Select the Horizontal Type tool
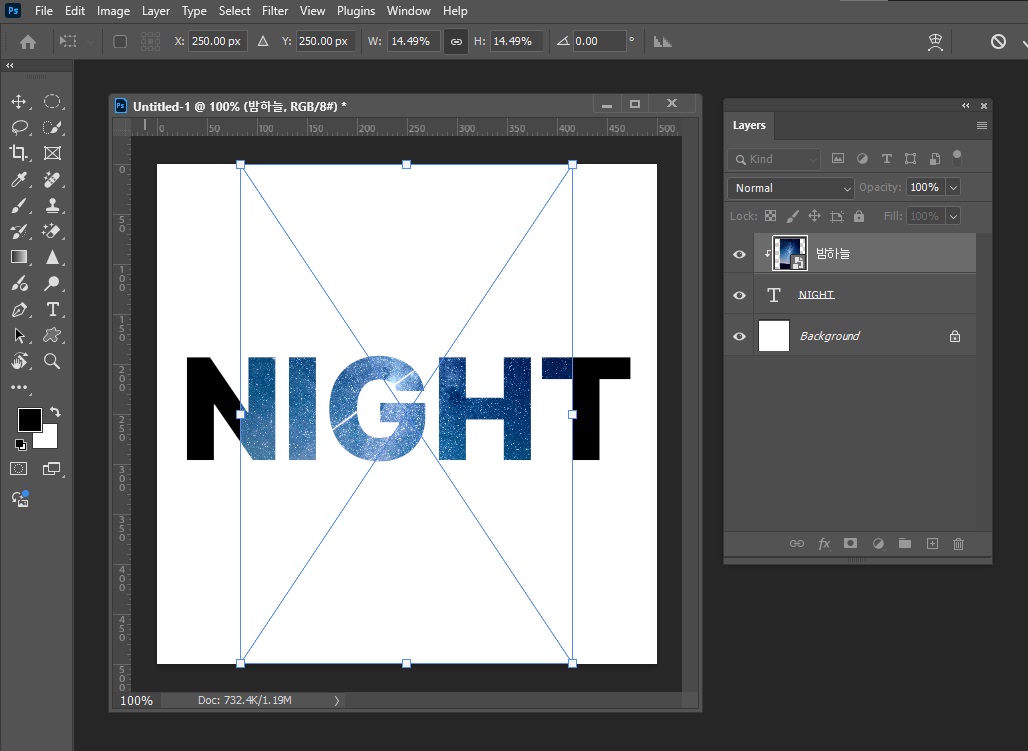 coord(52,310)
